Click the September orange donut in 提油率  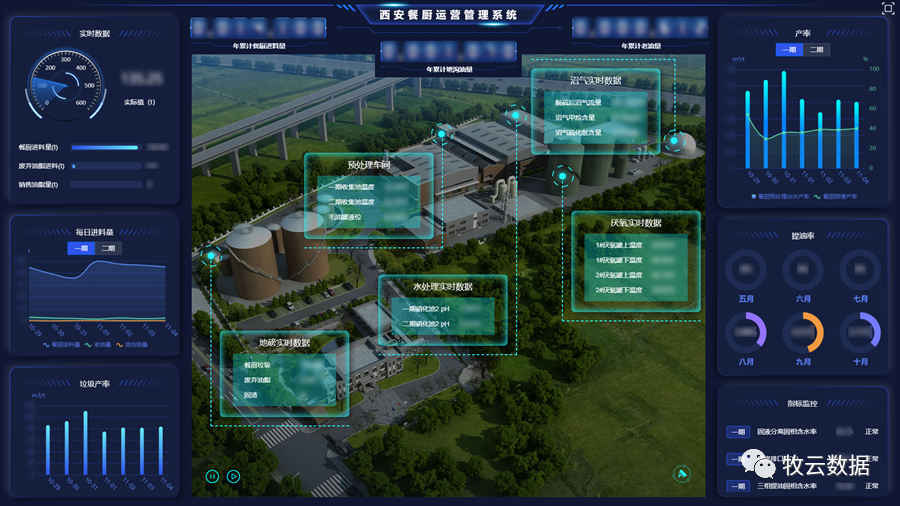tap(803, 331)
